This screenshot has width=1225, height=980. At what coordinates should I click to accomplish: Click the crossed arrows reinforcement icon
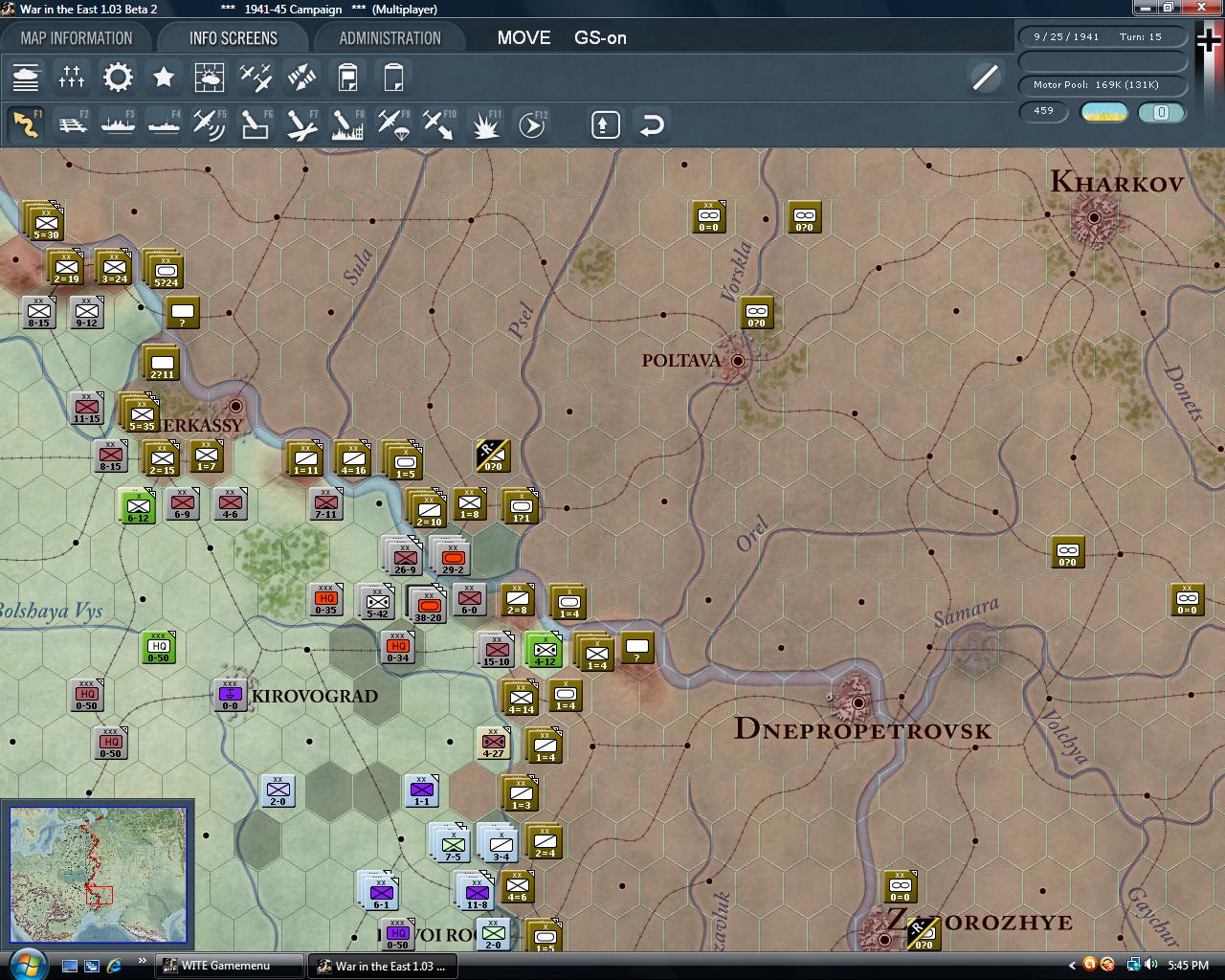tap(301, 77)
